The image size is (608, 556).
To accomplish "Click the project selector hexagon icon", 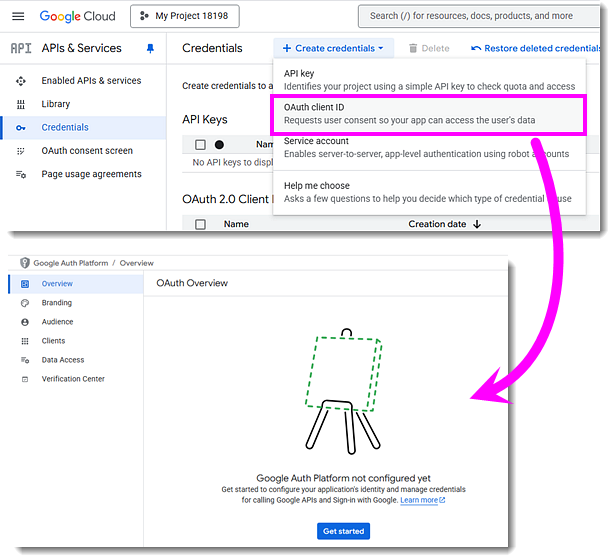I will tap(144, 16).
